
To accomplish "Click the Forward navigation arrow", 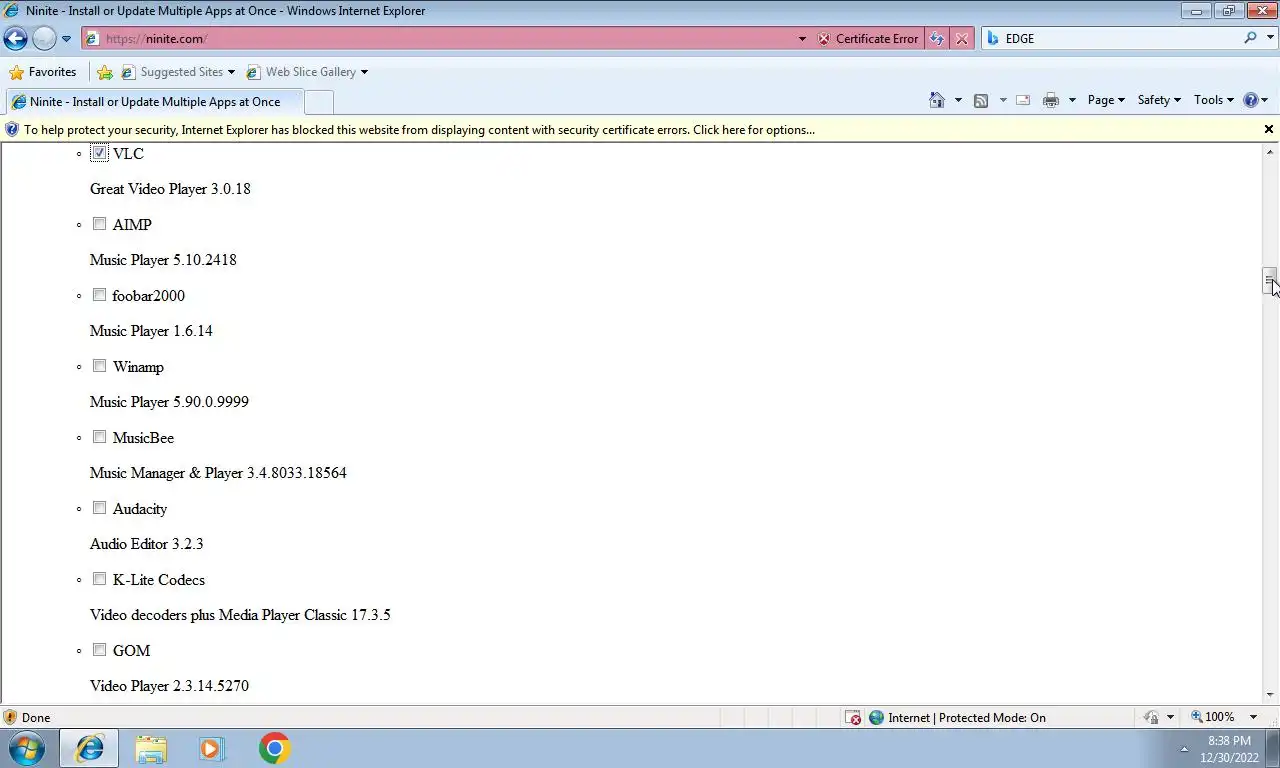I will pos(44,39).
